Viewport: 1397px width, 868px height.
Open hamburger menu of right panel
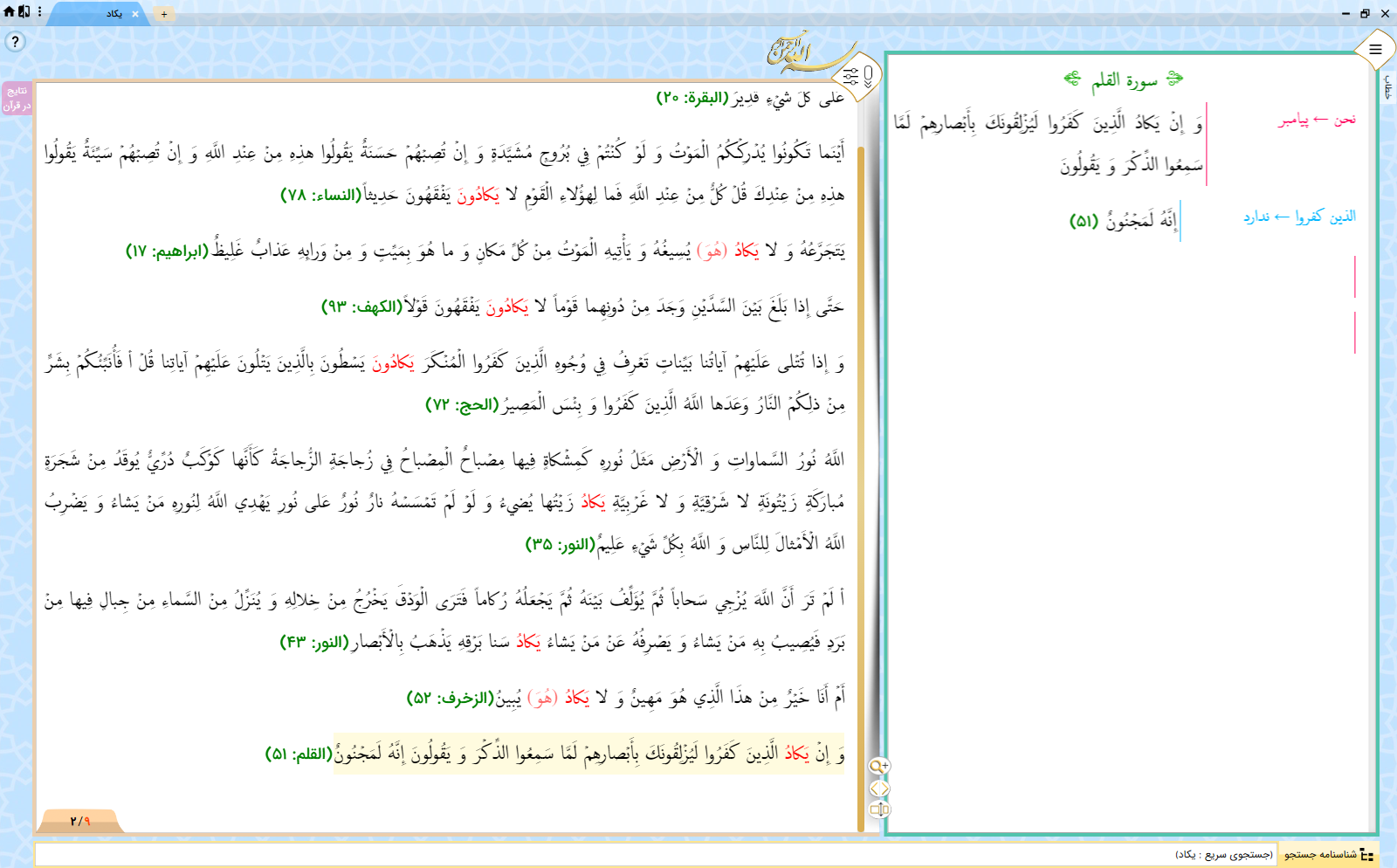(1375, 50)
